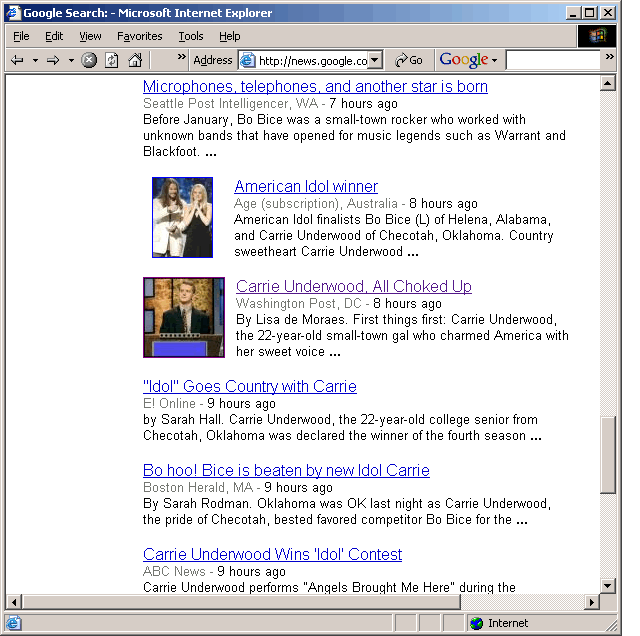Minimize the Internet Explorer window
640x636 pixels.
pyautogui.click(x=573, y=13)
